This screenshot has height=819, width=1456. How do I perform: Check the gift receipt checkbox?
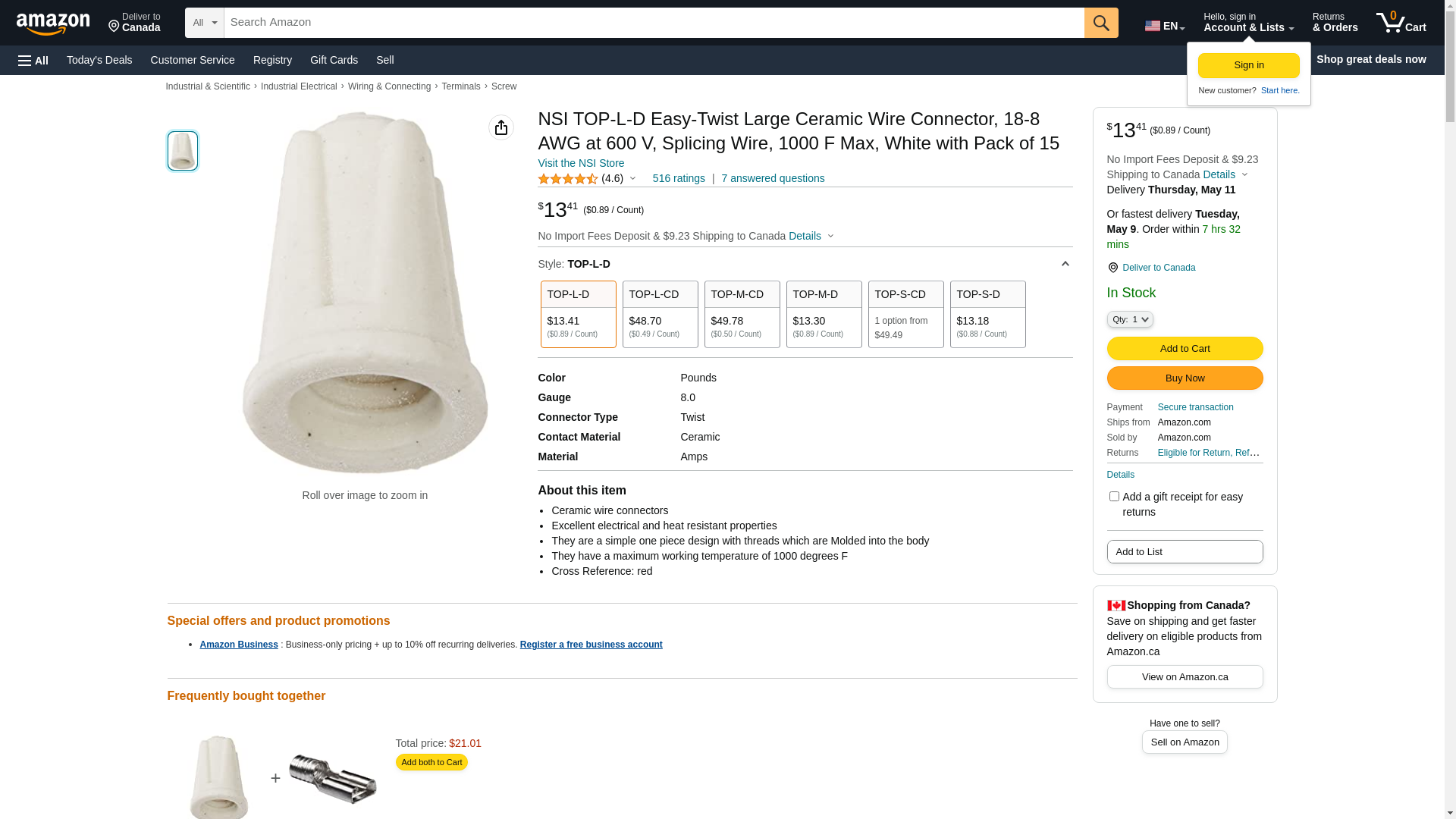click(x=1114, y=497)
